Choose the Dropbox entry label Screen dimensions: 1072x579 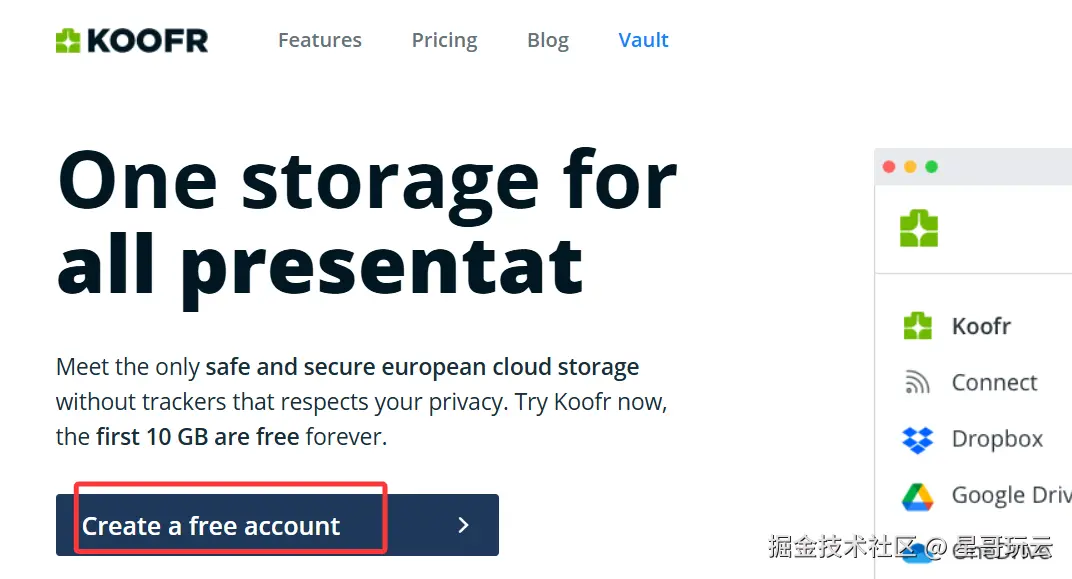997,439
